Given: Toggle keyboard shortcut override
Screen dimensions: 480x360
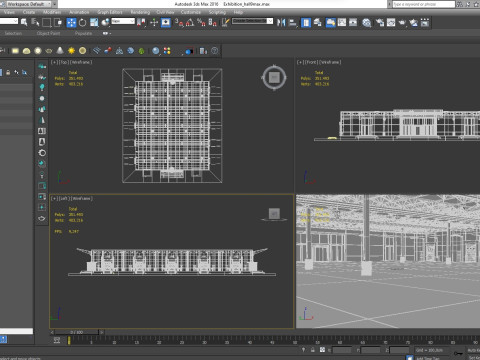Looking at the screenshot, I should tap(166, 22).
